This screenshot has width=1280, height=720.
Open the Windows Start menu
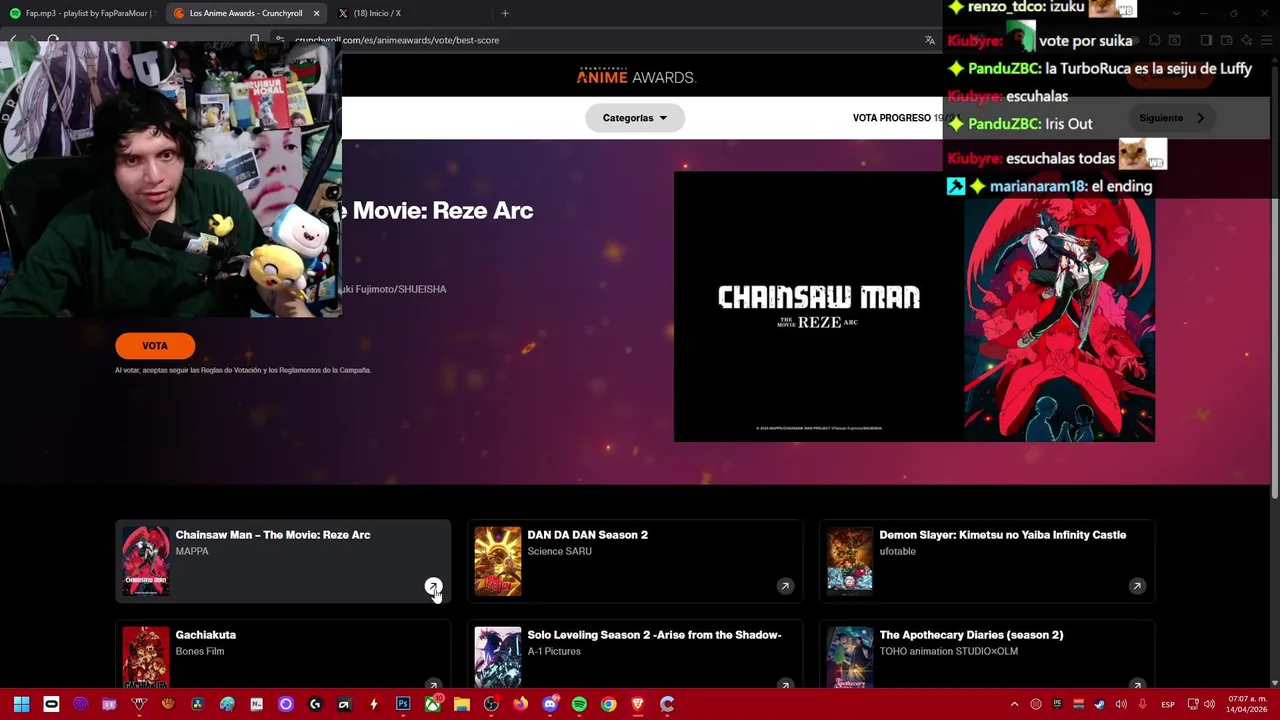[22, 704]
